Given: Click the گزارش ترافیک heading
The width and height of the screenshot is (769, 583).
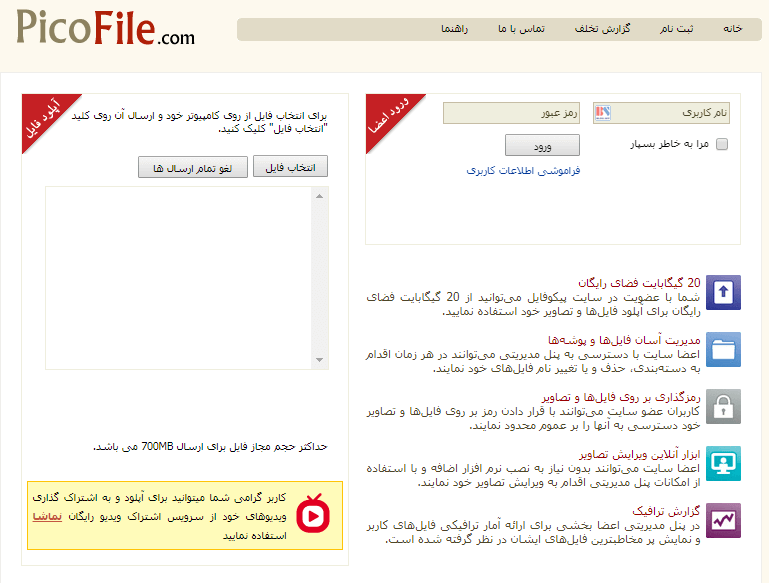Looking at the screenshot, I should tap(666, 511).
